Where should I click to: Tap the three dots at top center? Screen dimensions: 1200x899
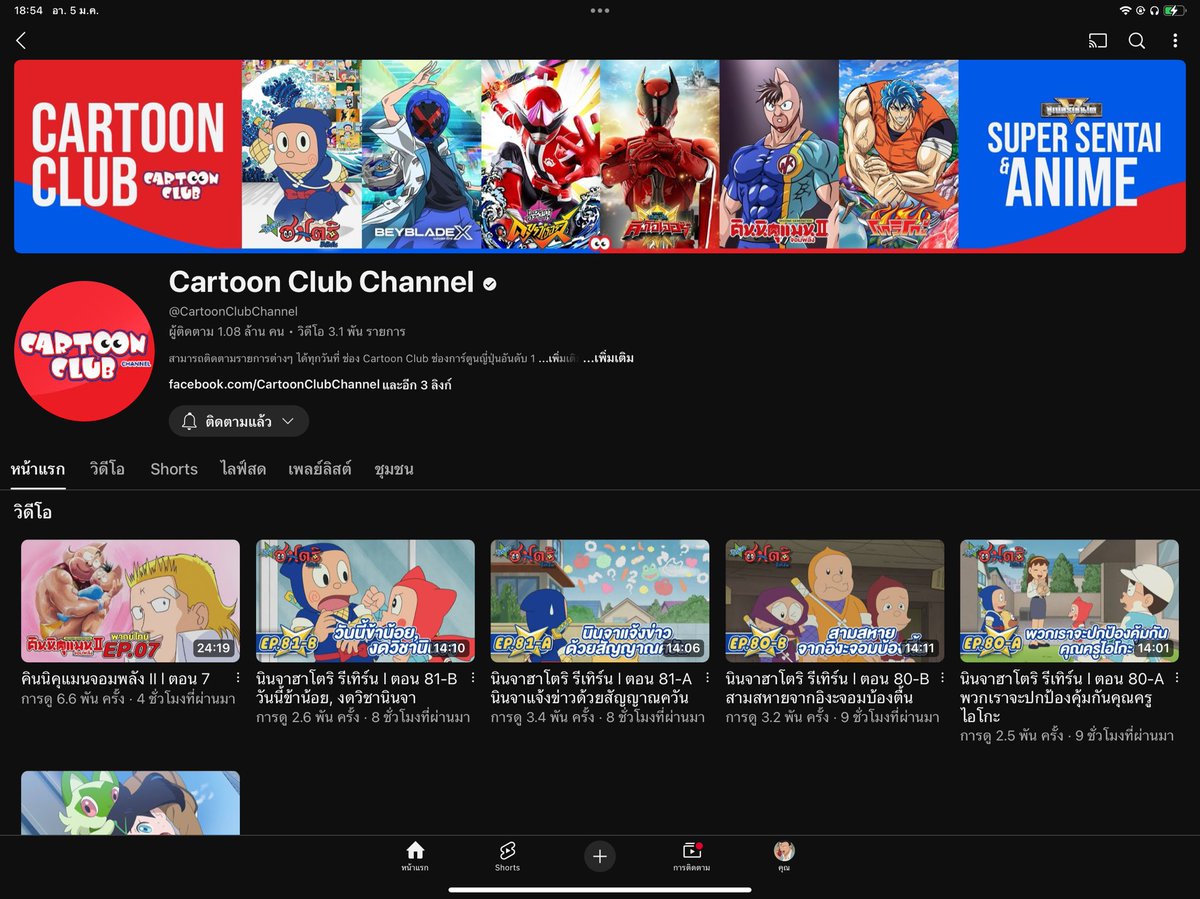(x=600, y=10)
